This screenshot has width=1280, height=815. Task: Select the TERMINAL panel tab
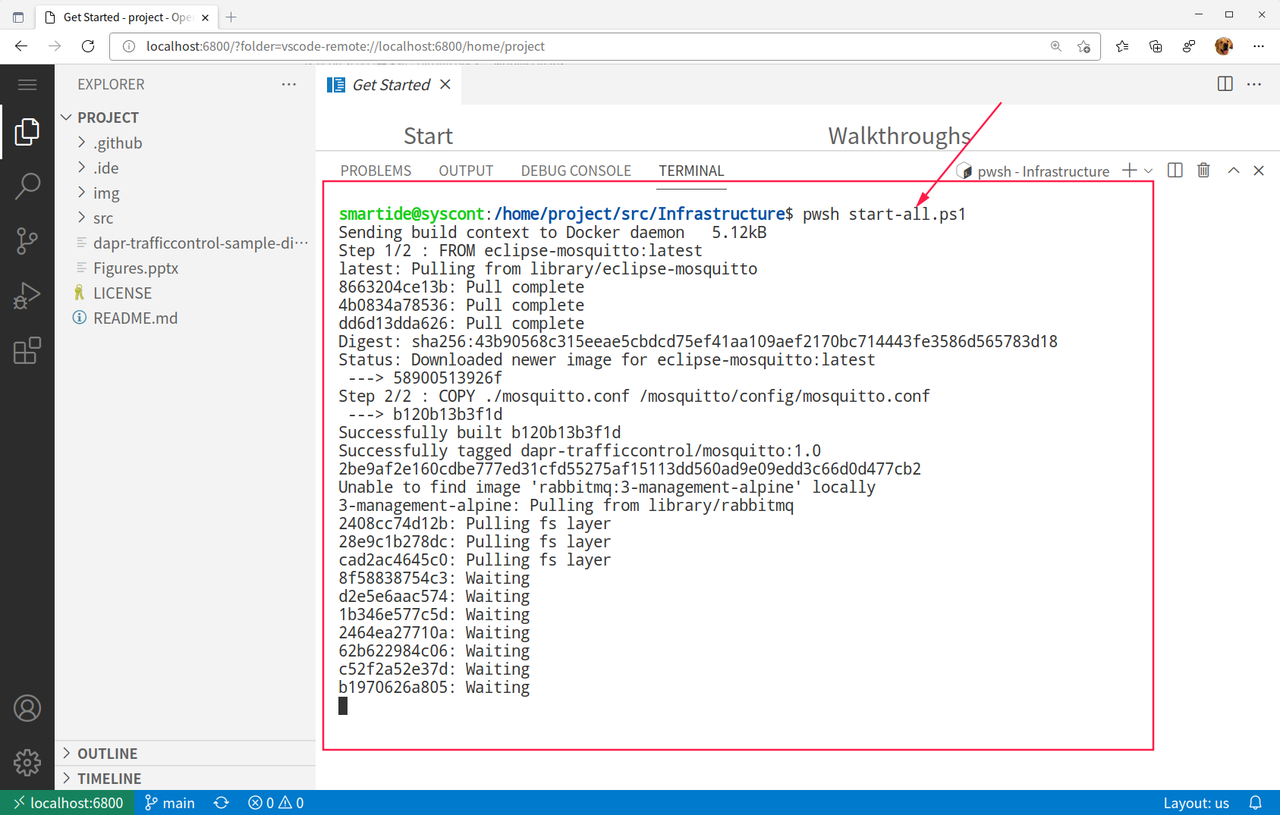(691, 171)
